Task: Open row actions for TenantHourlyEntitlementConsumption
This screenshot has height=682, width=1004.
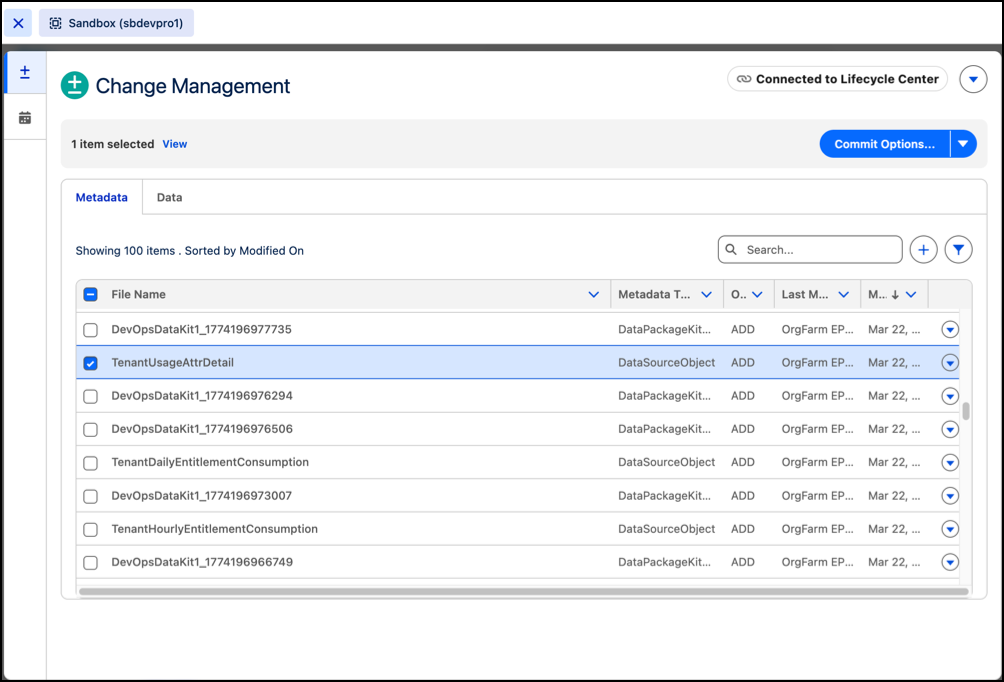Action: click(950, 530)
